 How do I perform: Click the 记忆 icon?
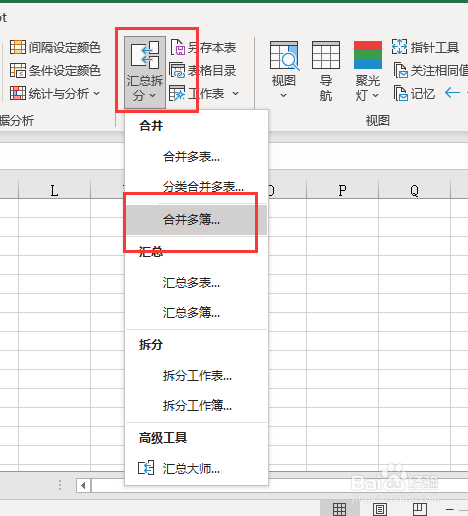401,93
